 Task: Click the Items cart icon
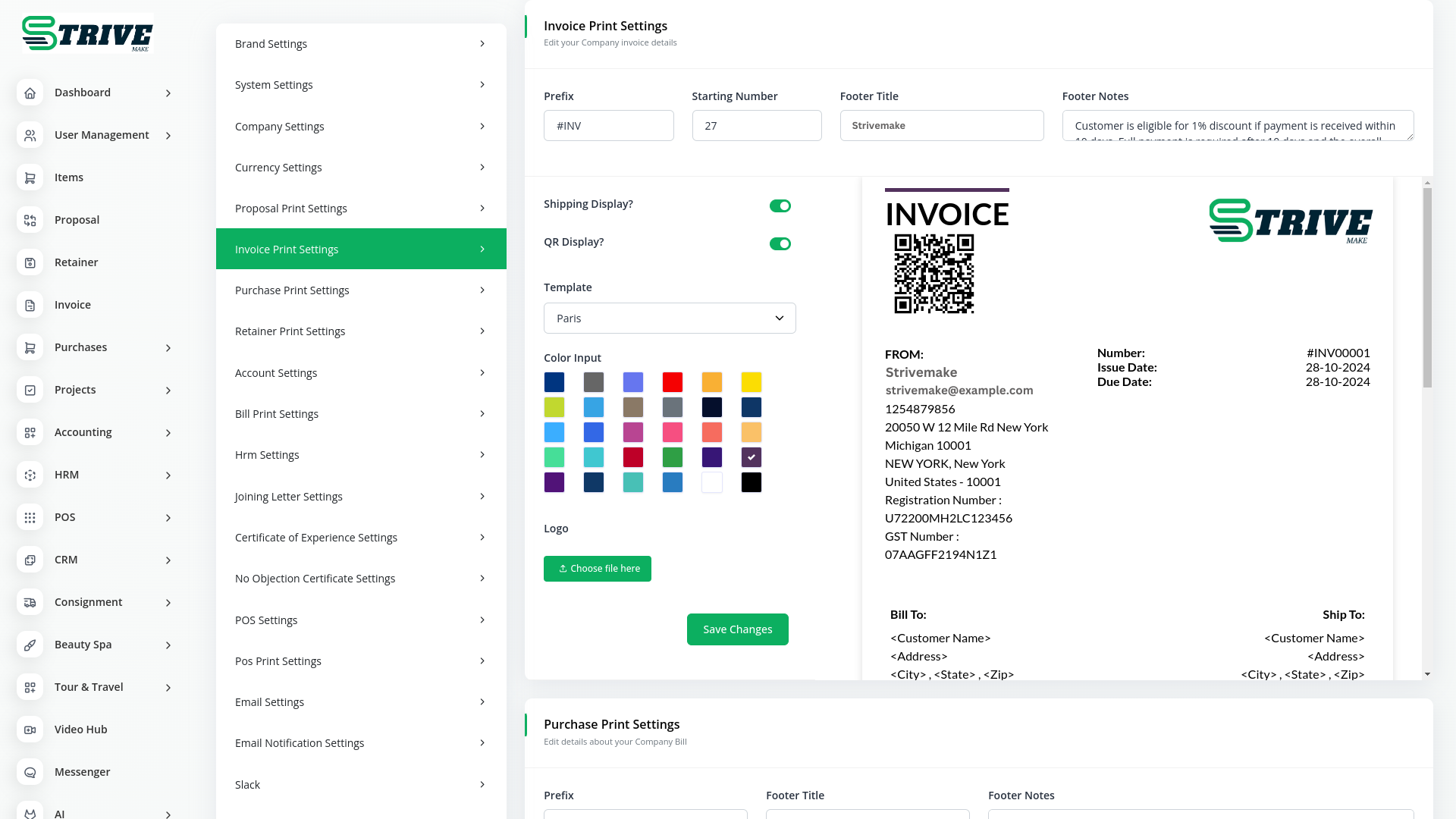point(30,177)
